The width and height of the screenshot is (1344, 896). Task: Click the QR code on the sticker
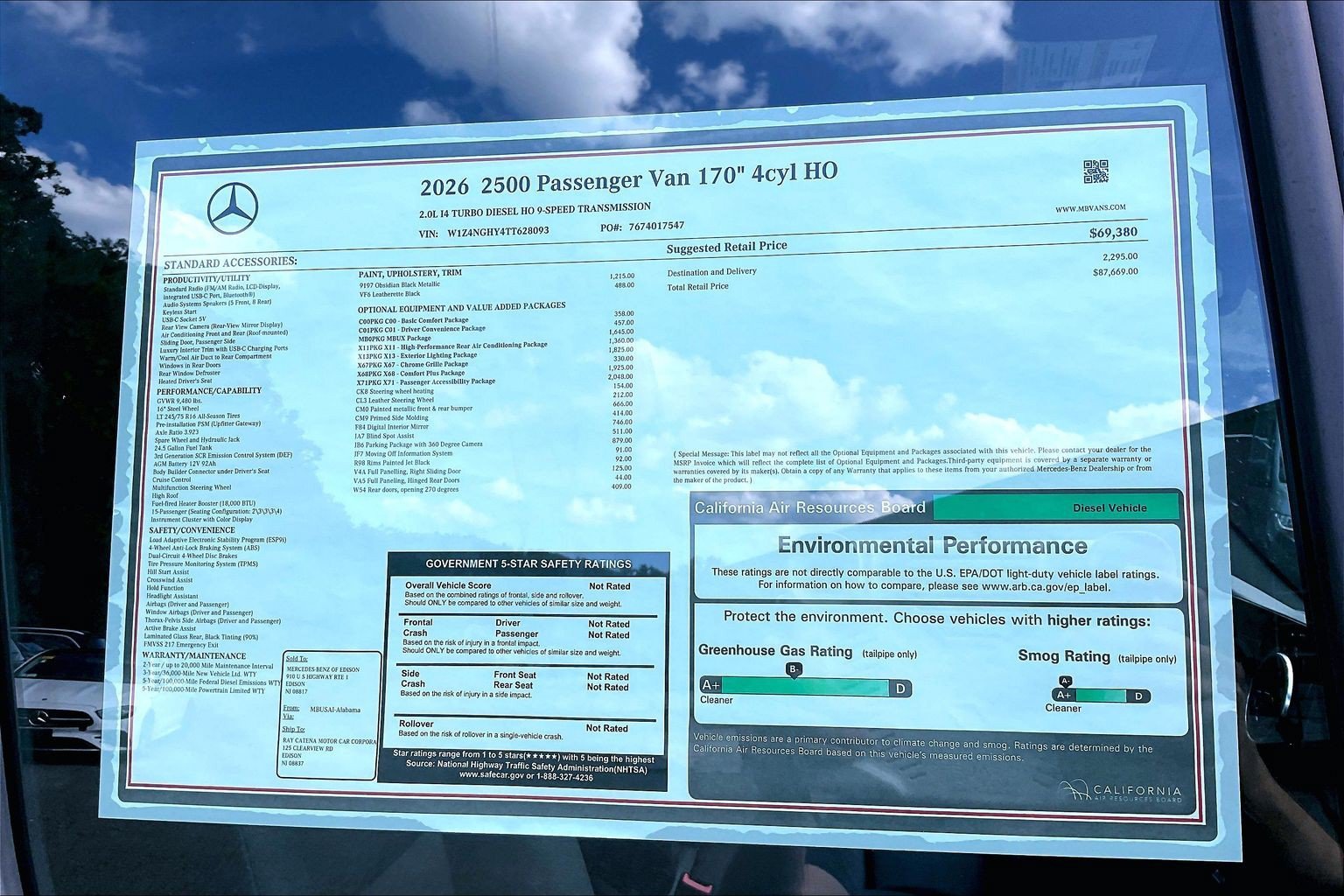click(1095, 172)
